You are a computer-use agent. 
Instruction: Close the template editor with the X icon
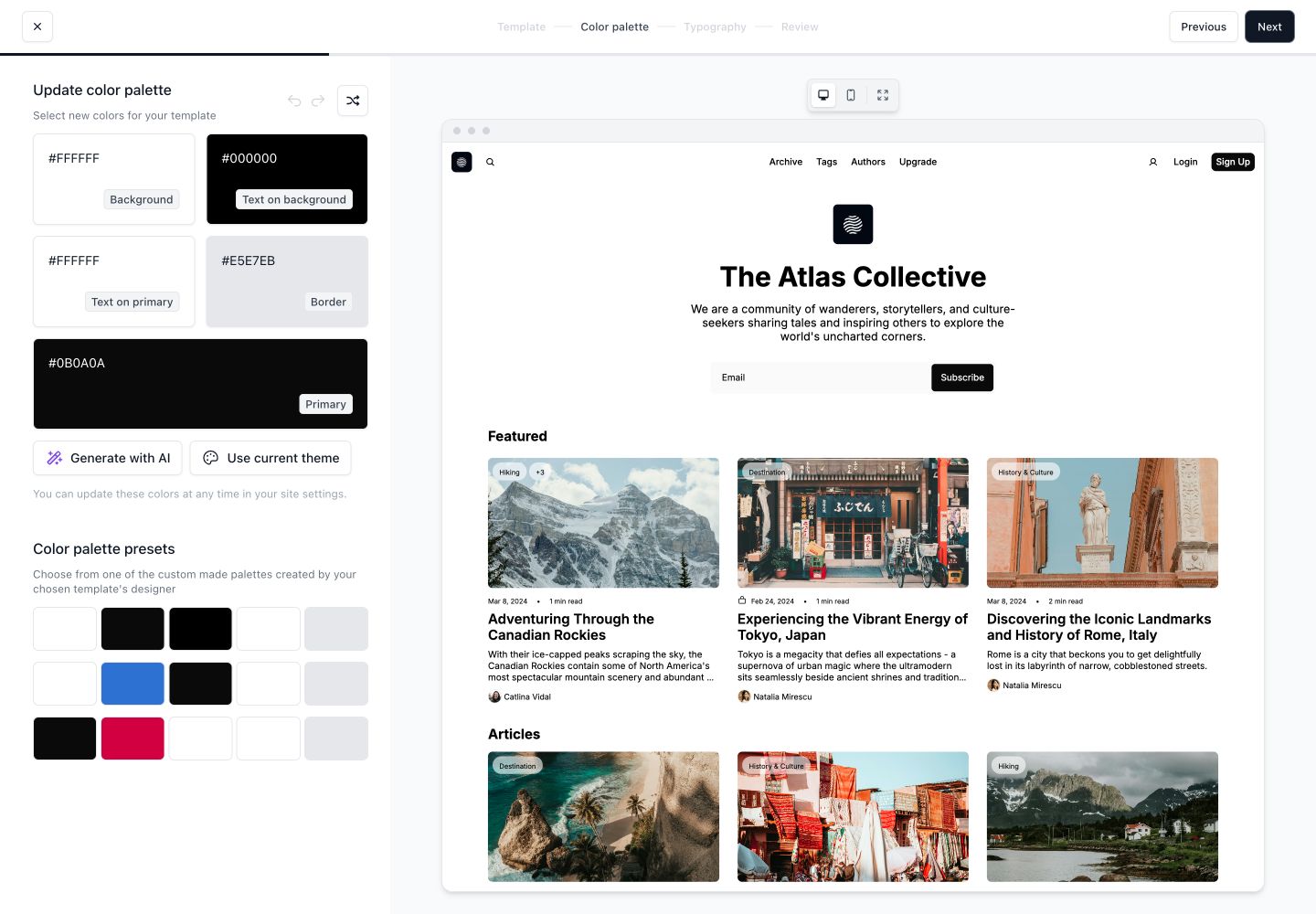click(x=37, y=27)
